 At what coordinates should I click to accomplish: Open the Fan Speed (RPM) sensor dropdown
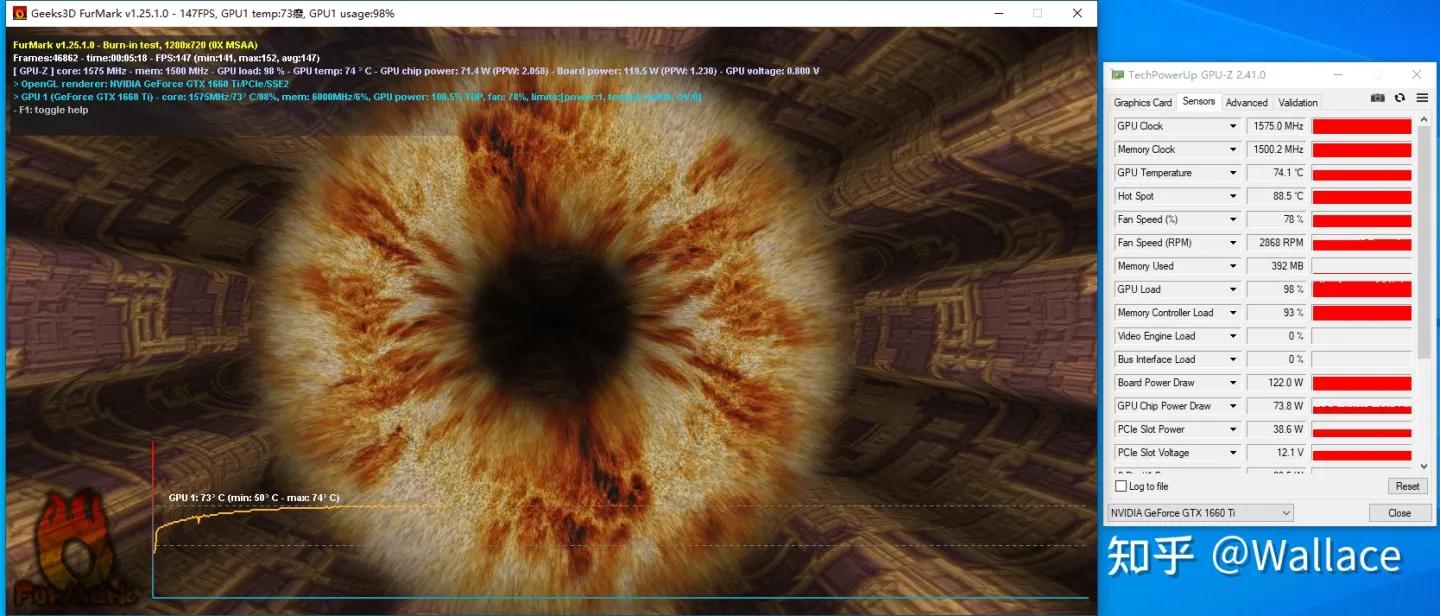point(1234,243)
